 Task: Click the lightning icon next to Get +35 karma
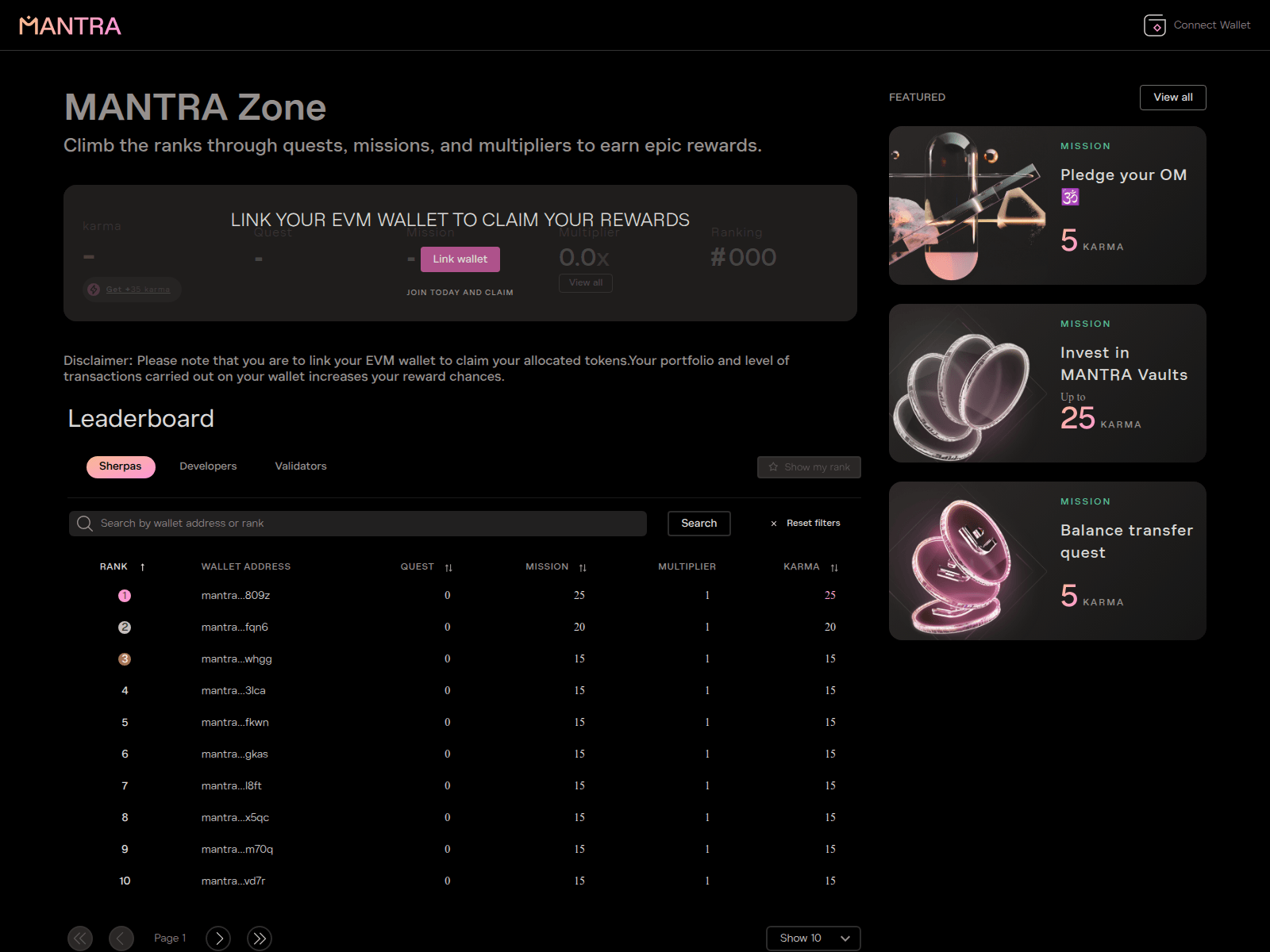tap(93, 289)
